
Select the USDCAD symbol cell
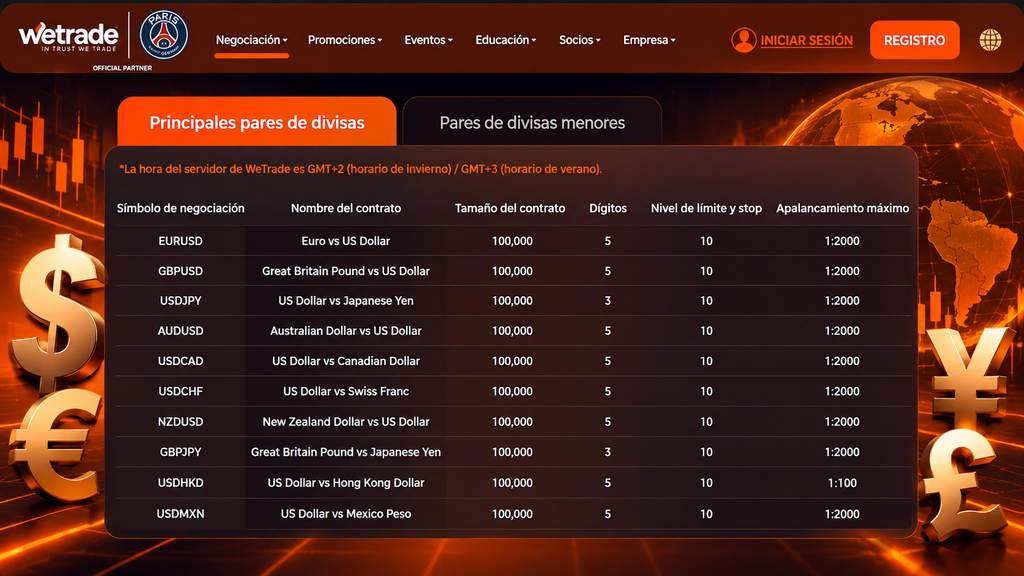tap(180, 361)
